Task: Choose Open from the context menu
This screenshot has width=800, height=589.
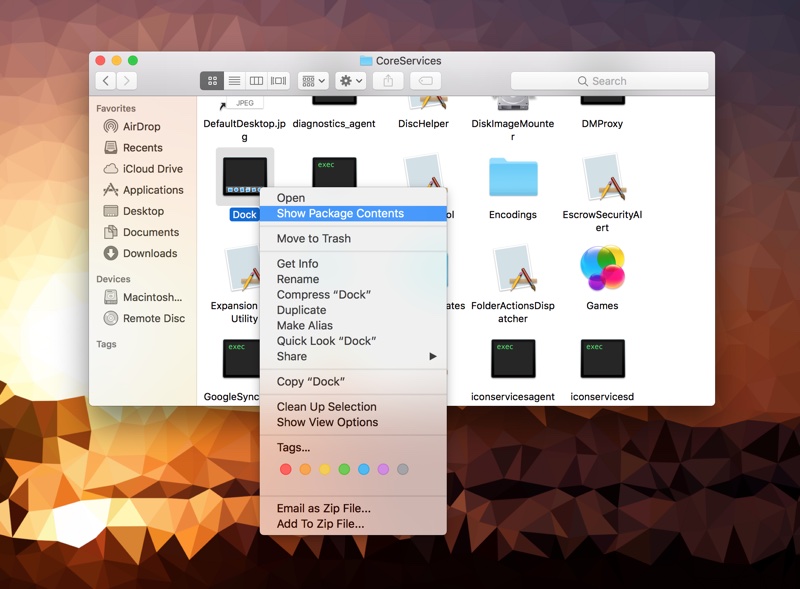Action: [x=353, y=198]
